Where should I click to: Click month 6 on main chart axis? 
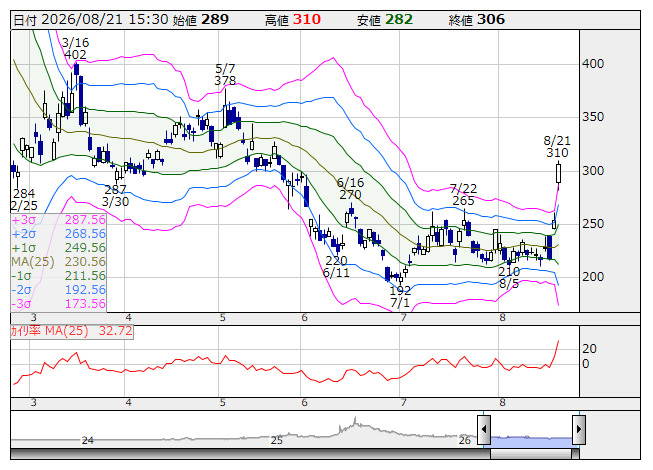click(x=304, y=318)
